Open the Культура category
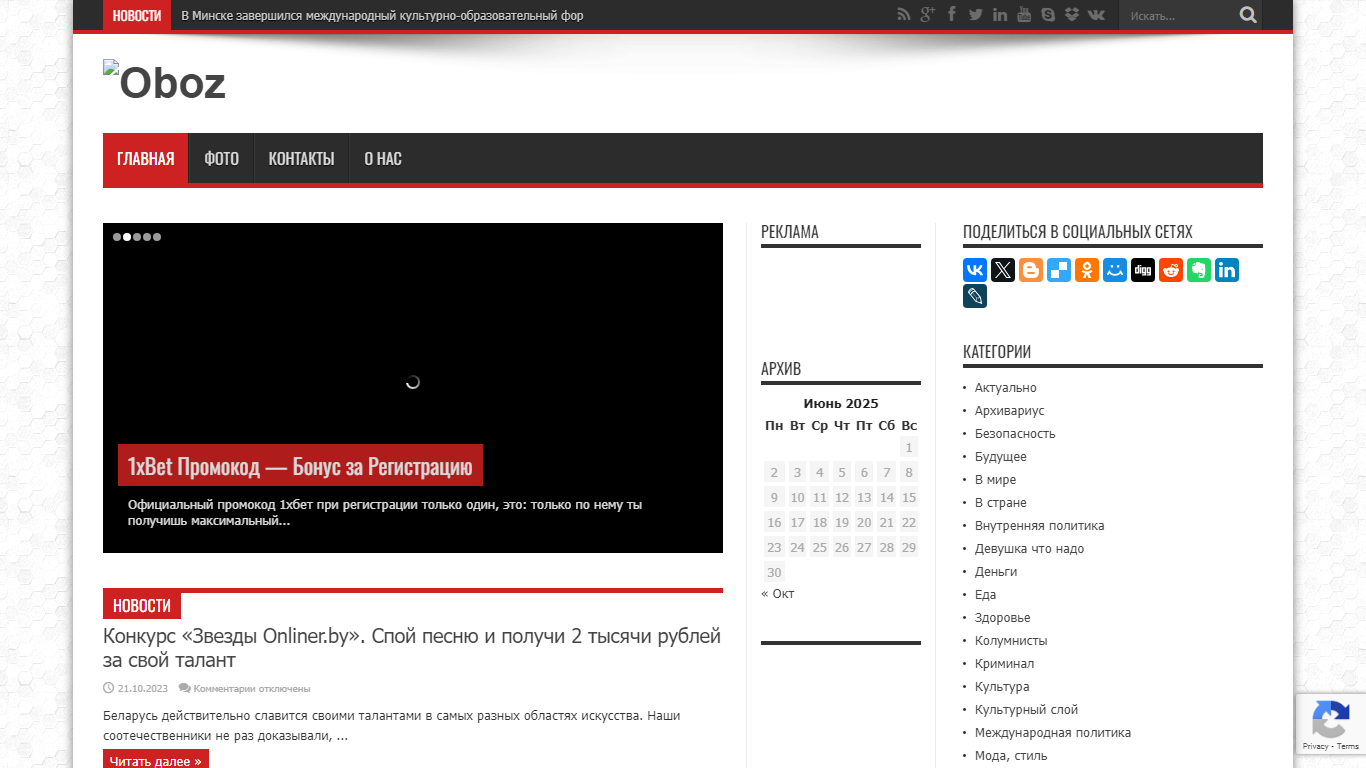Viewport: 1366px width, 768px height. 1002,687
